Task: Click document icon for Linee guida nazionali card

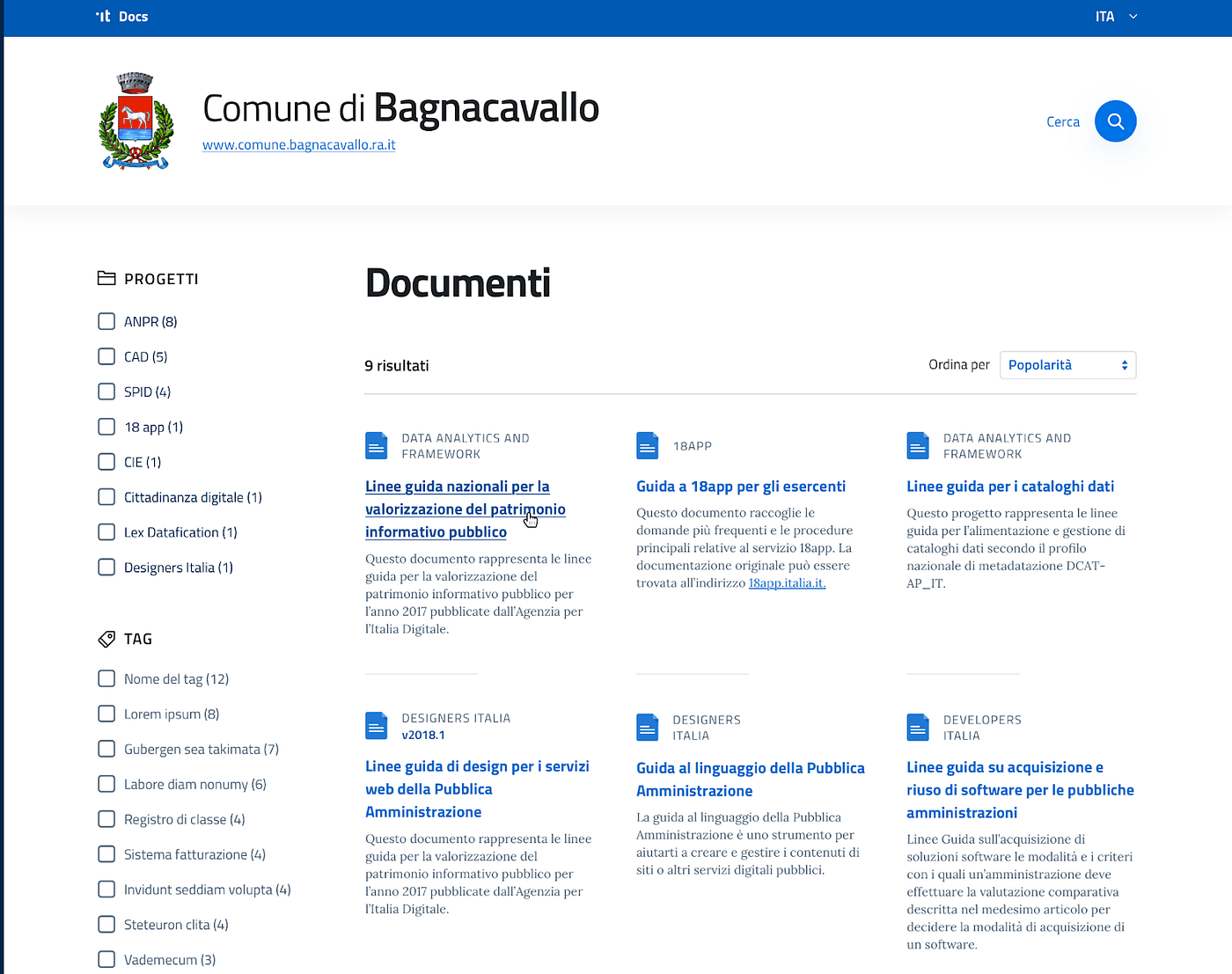Action: pos(376,446)
